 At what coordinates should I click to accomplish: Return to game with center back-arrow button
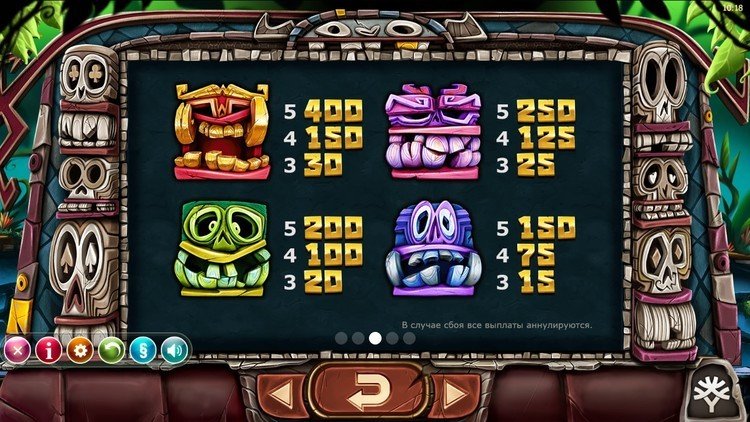coord(368,391)
